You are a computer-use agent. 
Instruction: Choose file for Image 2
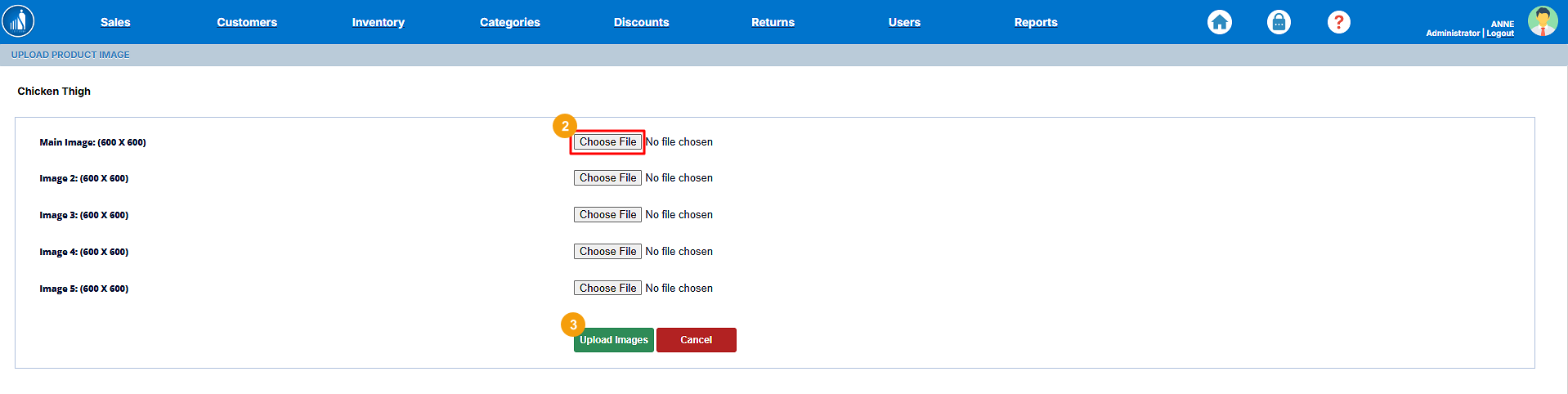pos(607,178)
